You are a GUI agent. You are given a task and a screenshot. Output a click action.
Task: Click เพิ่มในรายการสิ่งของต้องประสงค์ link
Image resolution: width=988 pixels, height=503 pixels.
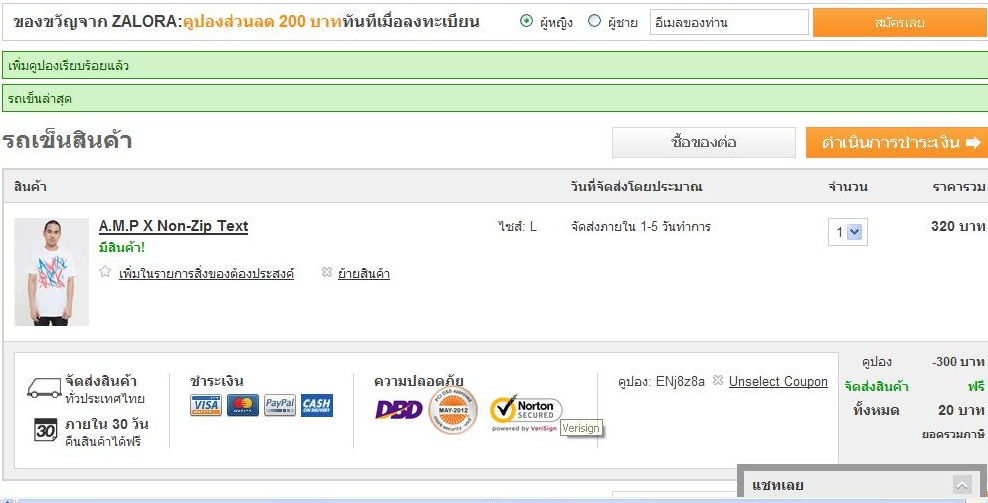206,274
